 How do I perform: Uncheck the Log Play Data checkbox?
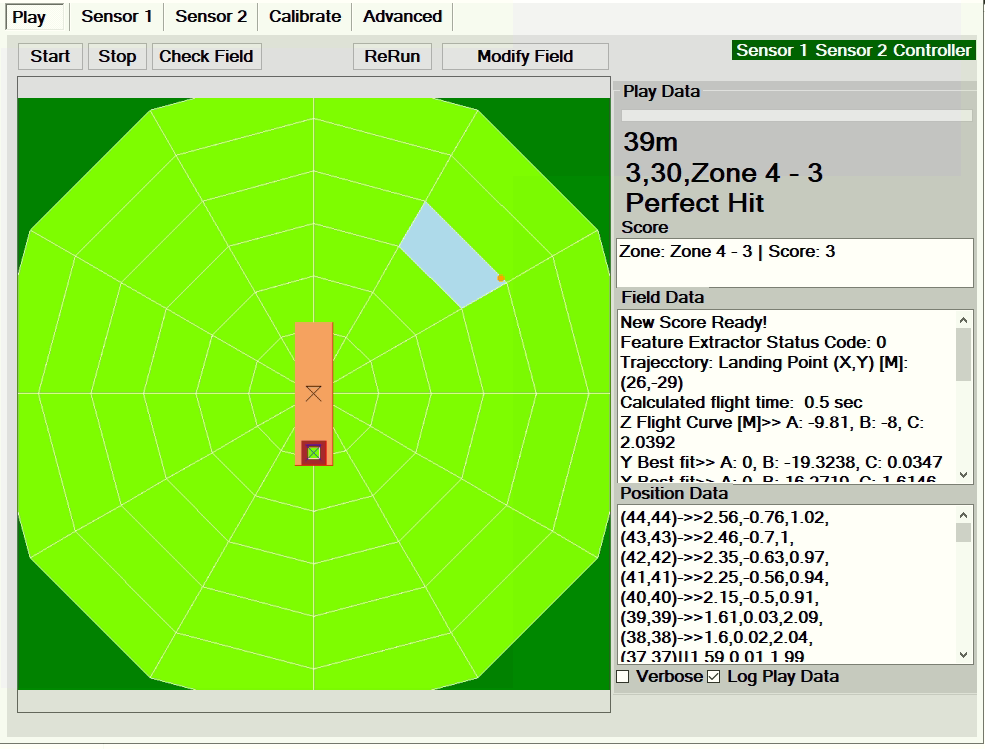(x=713, y=677)
